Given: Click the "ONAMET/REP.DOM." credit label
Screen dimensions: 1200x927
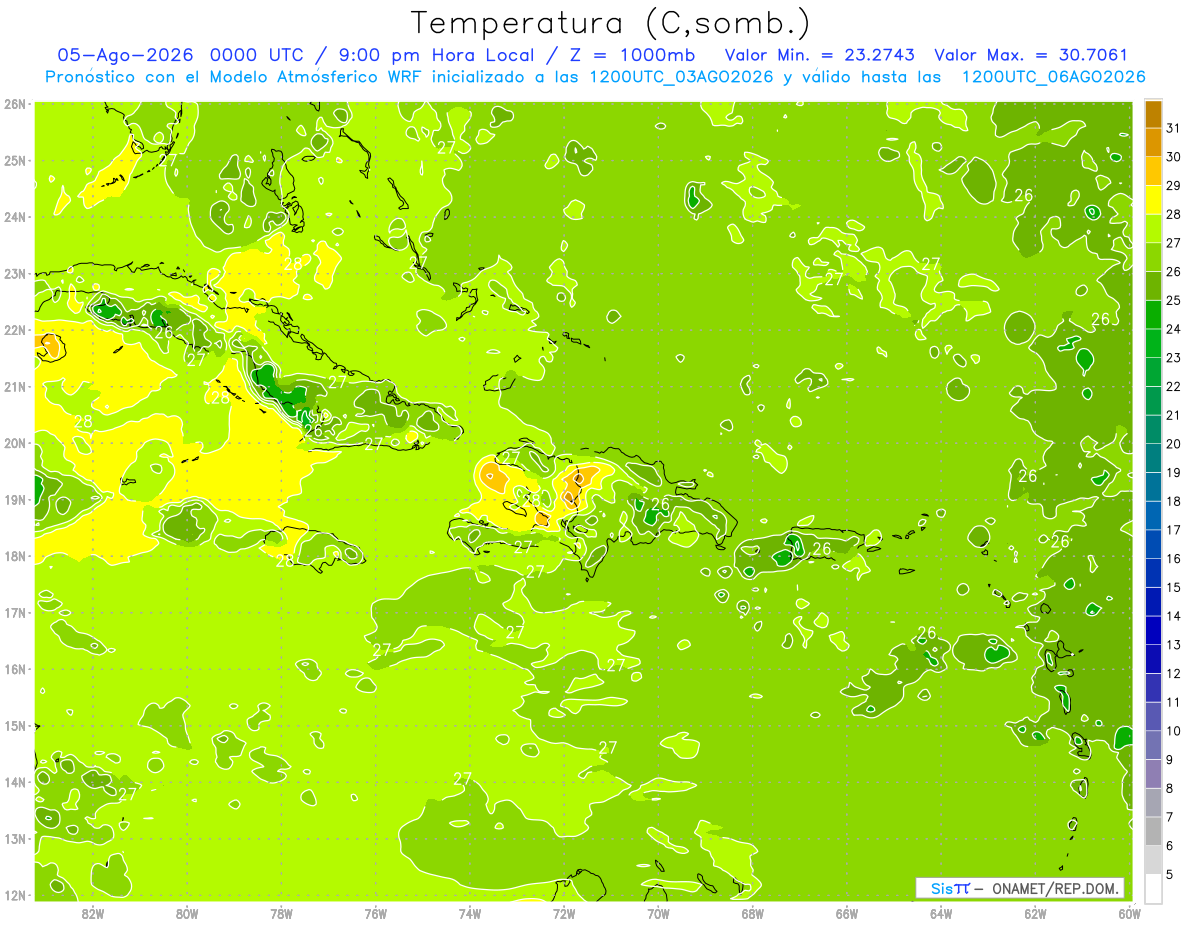Looking at the screenshot, I should click(x=1055, y=888).
